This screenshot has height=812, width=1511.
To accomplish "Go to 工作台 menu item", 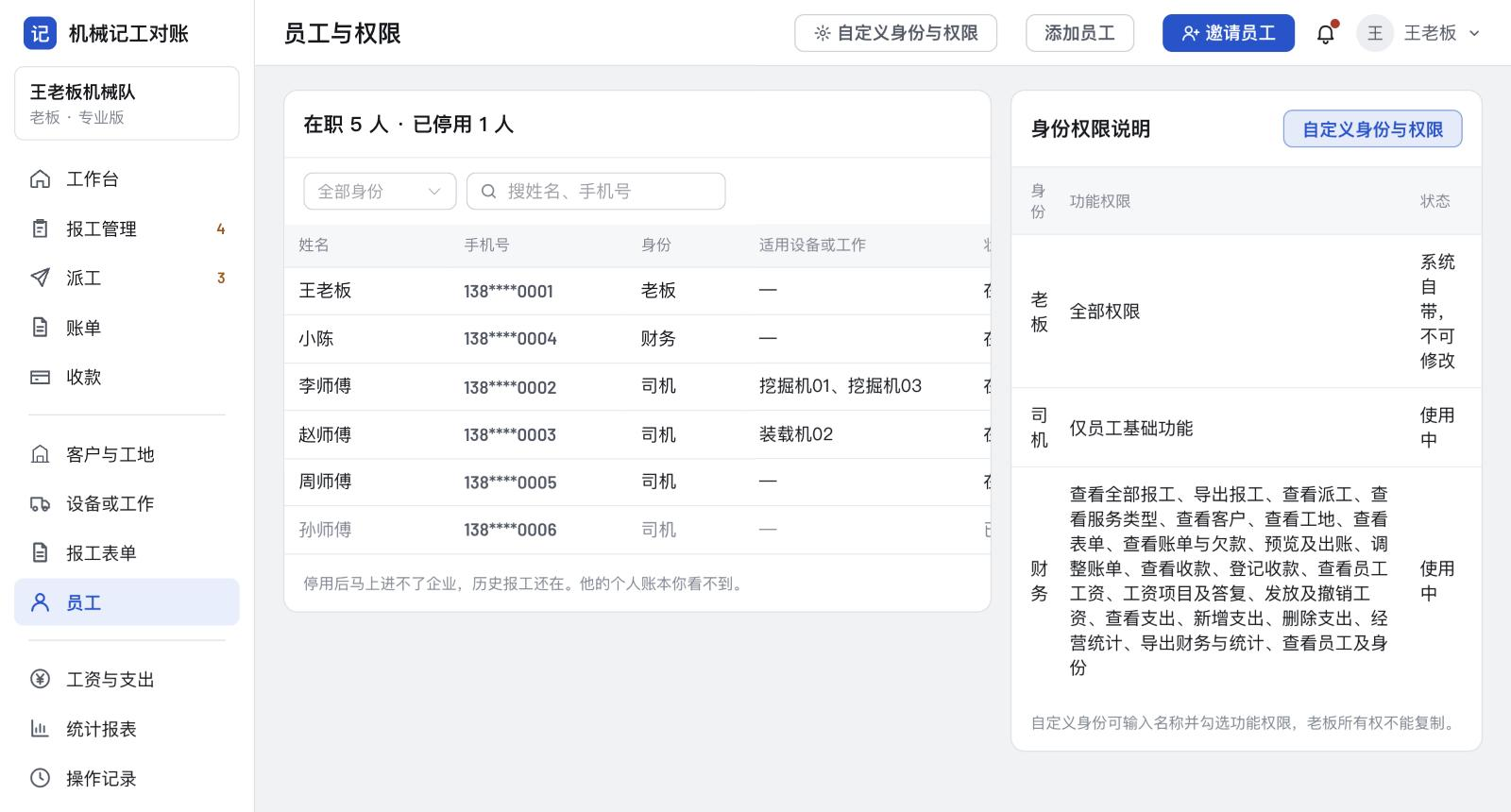I will click(127, 178).
